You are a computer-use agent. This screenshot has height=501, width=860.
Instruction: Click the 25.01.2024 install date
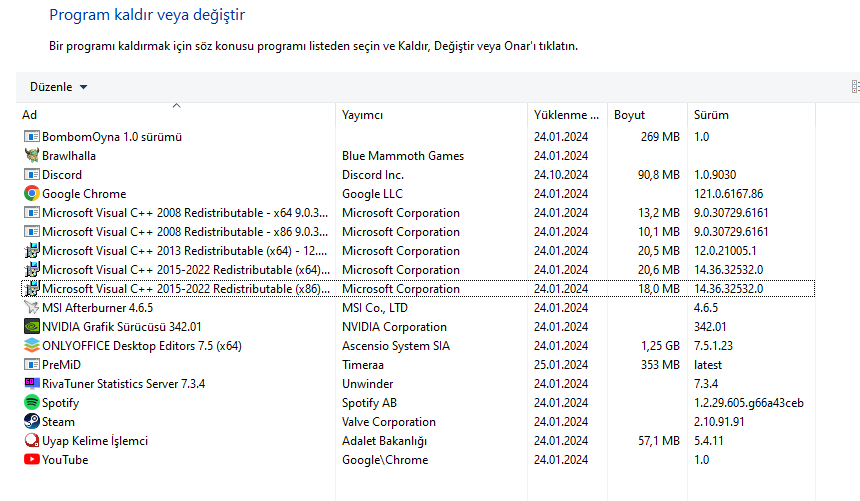pyautogui.click(x=561, y=365)
